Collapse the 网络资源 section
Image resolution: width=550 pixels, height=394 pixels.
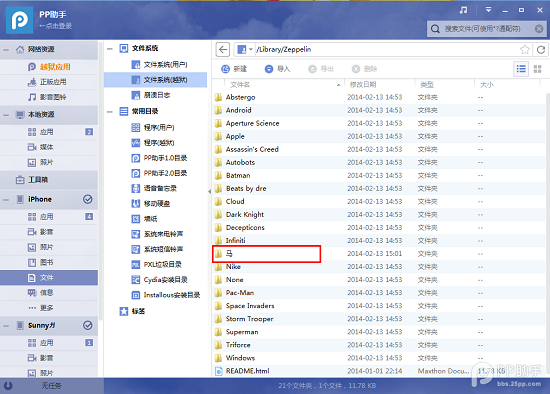6,49
